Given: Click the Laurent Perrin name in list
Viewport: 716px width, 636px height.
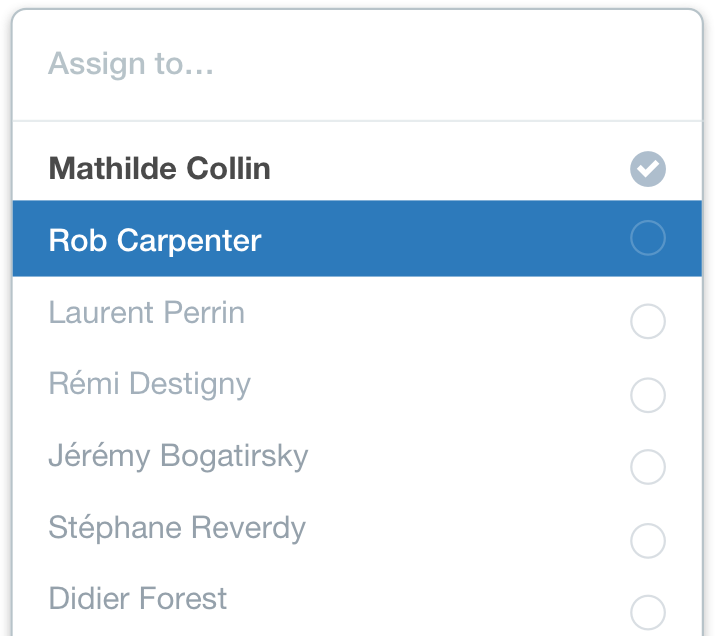Looking at the screenshot, I should click(x=146, y=313).
